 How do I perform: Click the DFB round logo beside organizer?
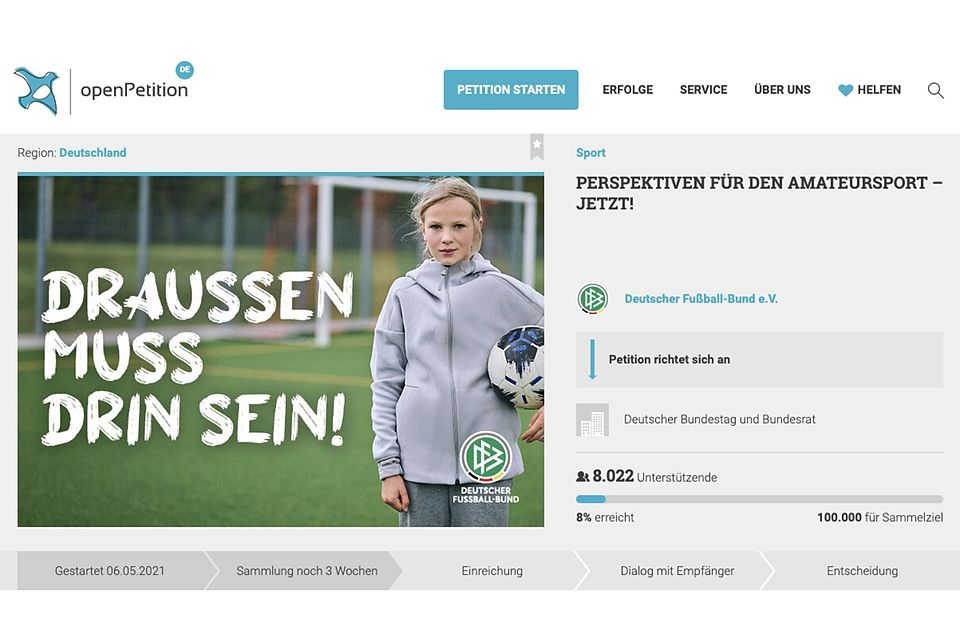coord(593,299)
